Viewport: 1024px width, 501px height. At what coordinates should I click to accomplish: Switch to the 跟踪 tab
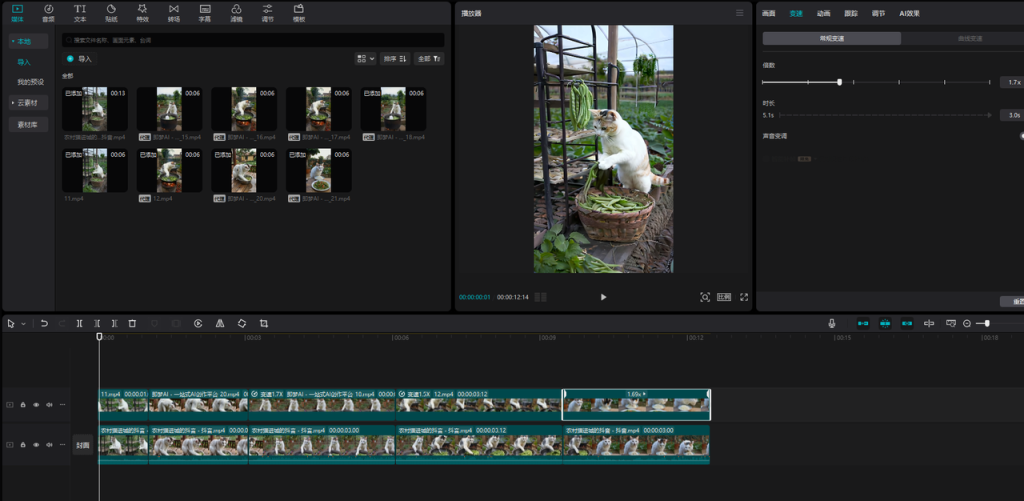[851, 13]
